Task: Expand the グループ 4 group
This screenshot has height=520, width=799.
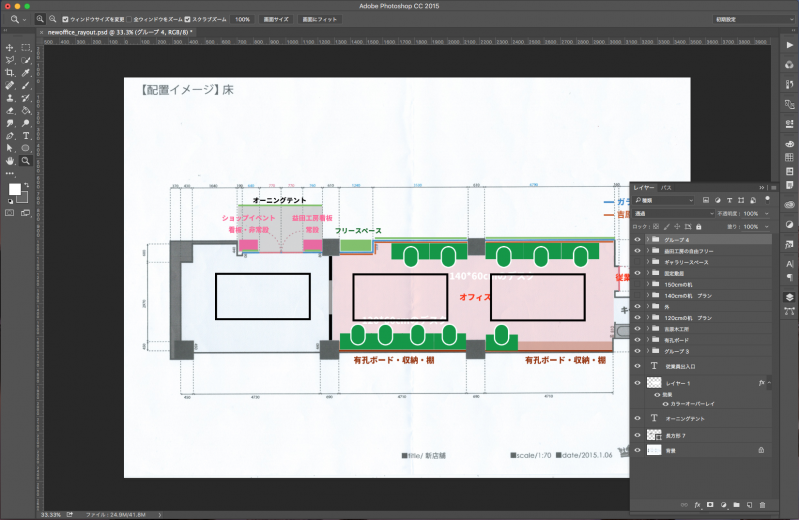Action: (x=648, y=240)
